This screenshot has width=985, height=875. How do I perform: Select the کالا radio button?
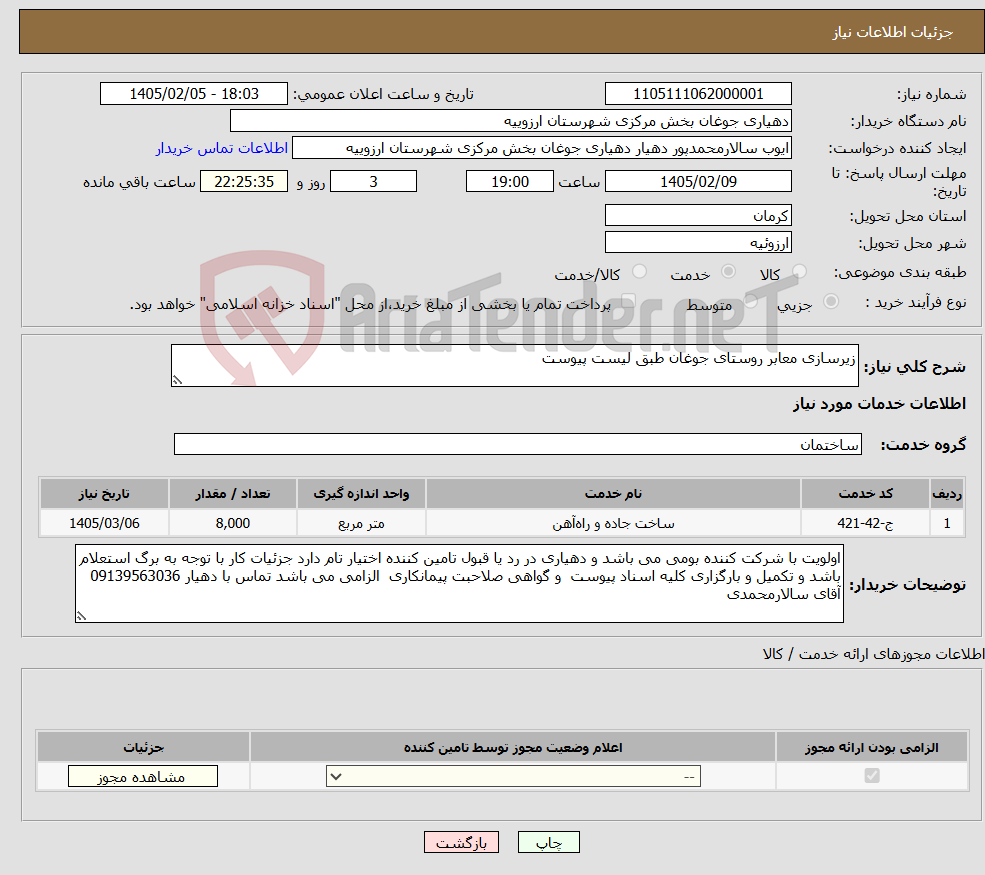tap(799, 271)
